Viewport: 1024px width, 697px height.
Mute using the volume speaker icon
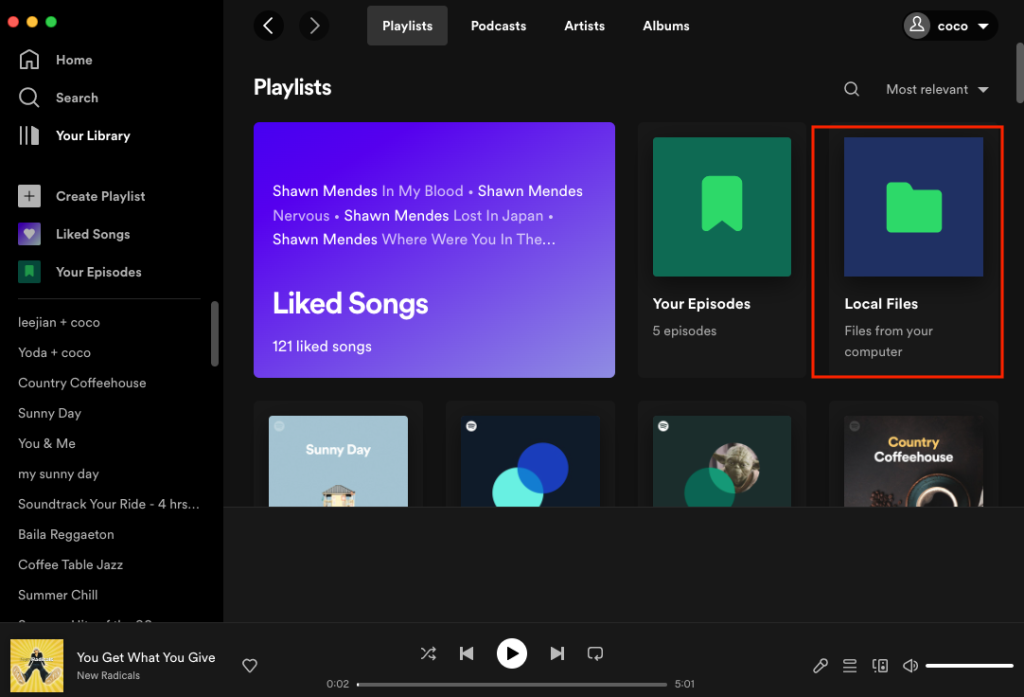point(910,666)
